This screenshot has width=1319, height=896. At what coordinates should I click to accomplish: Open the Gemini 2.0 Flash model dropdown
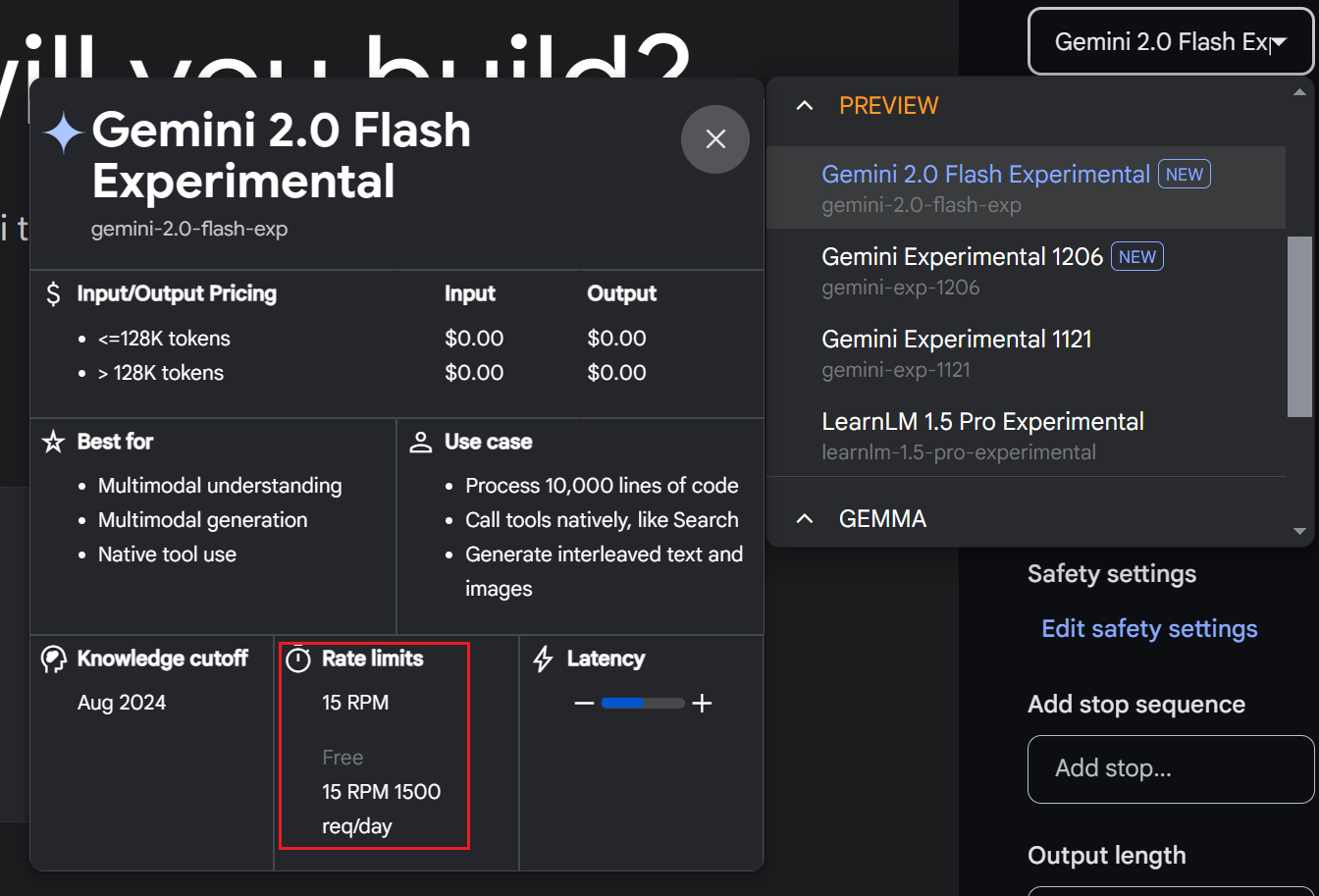coord(1171,41)
